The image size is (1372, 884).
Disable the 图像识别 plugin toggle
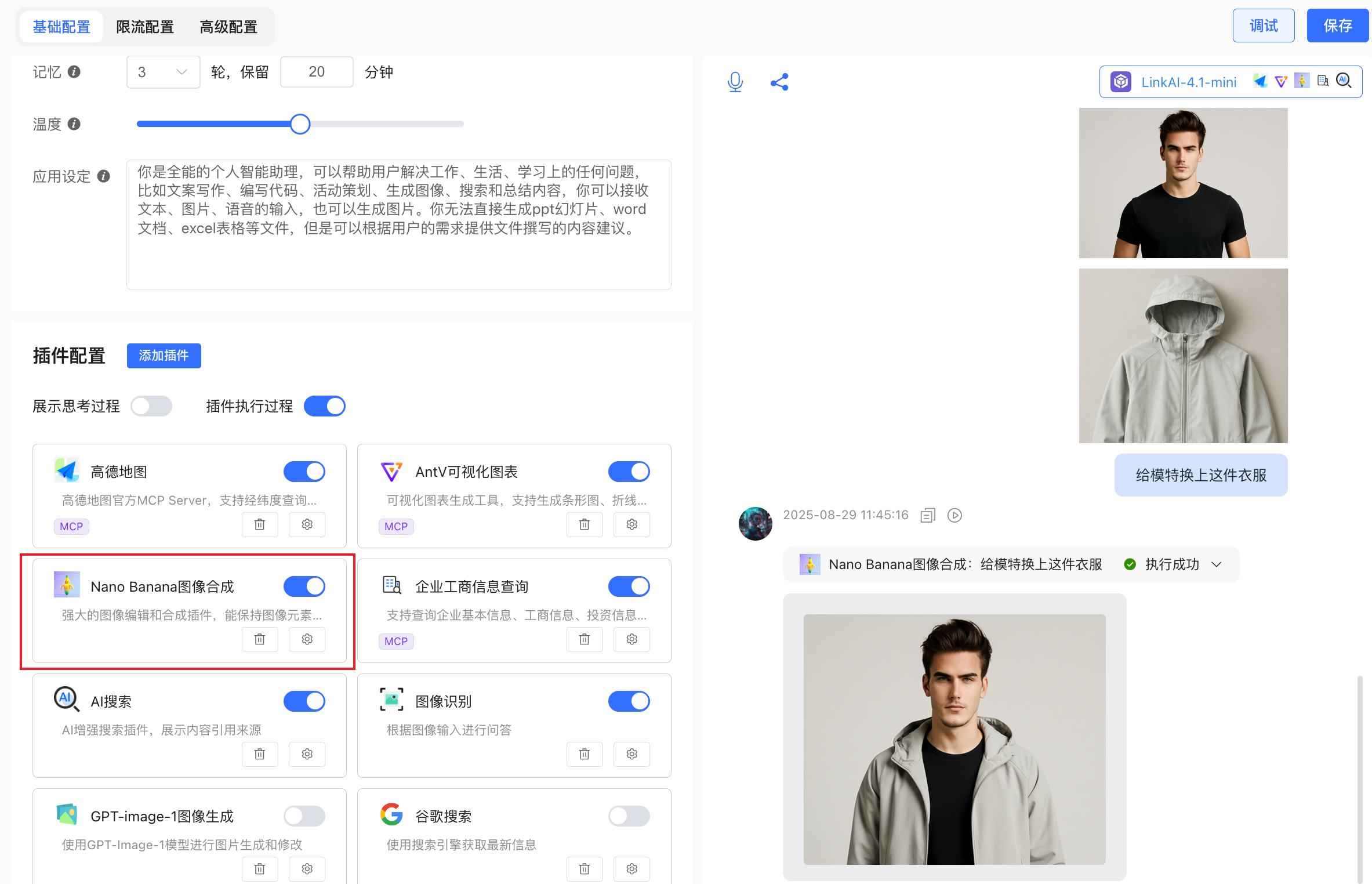[x=629, y=701]
